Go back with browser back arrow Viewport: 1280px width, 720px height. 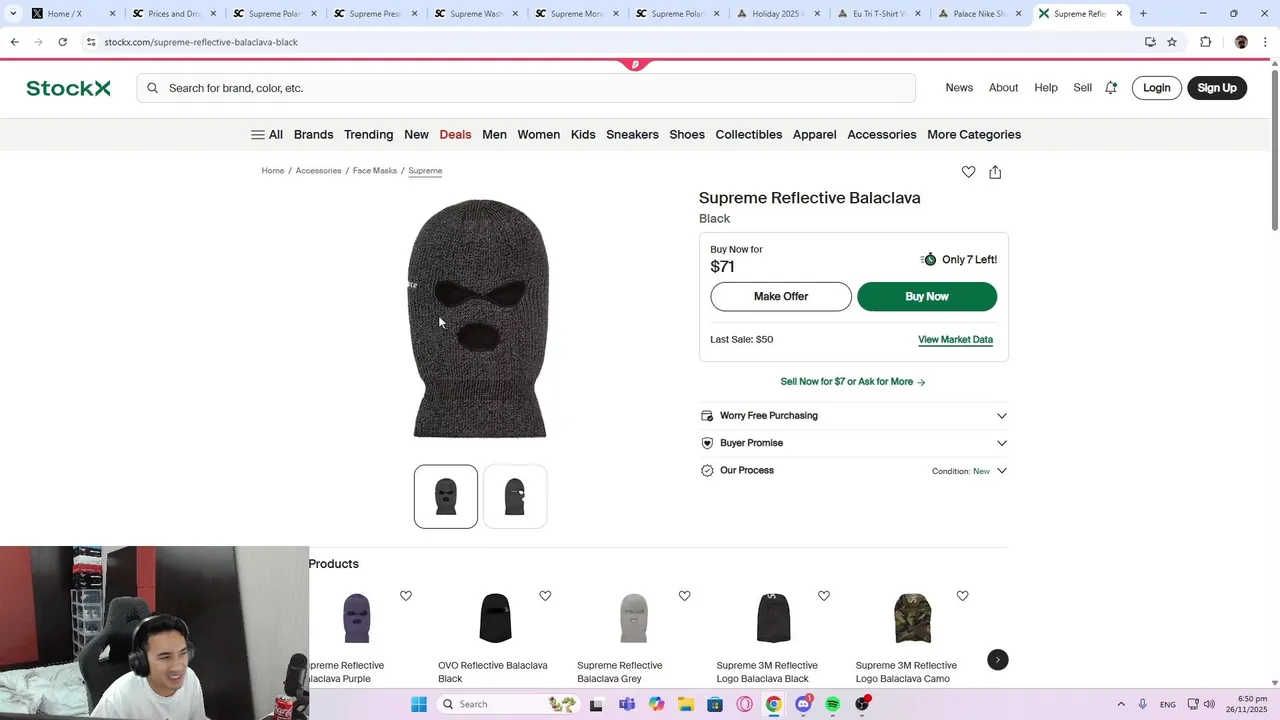click(x=14, y=42)
